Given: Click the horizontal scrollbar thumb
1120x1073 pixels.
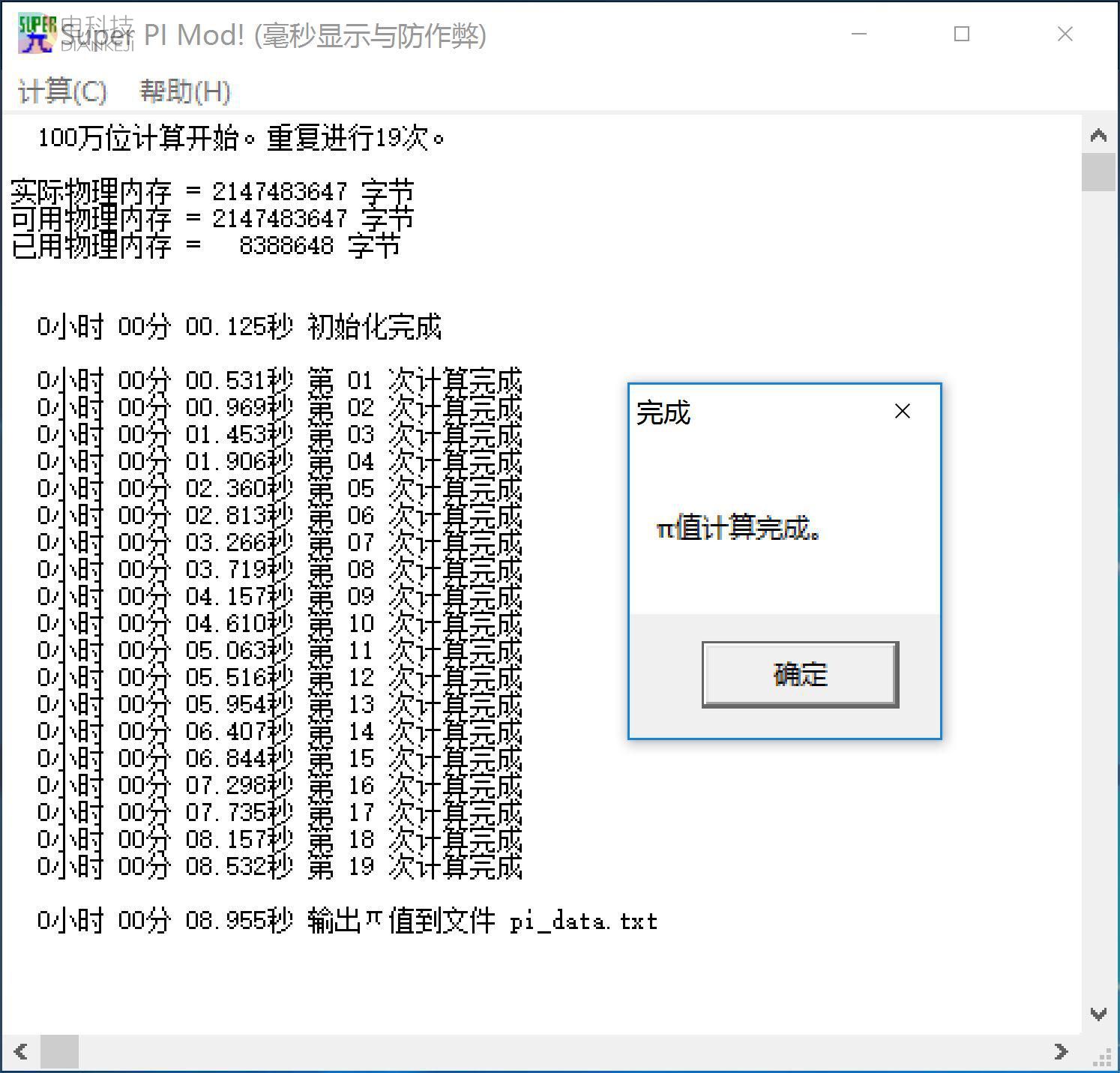Looking at the screenshot, I should pyautogui.click(x=60, y=1053).
